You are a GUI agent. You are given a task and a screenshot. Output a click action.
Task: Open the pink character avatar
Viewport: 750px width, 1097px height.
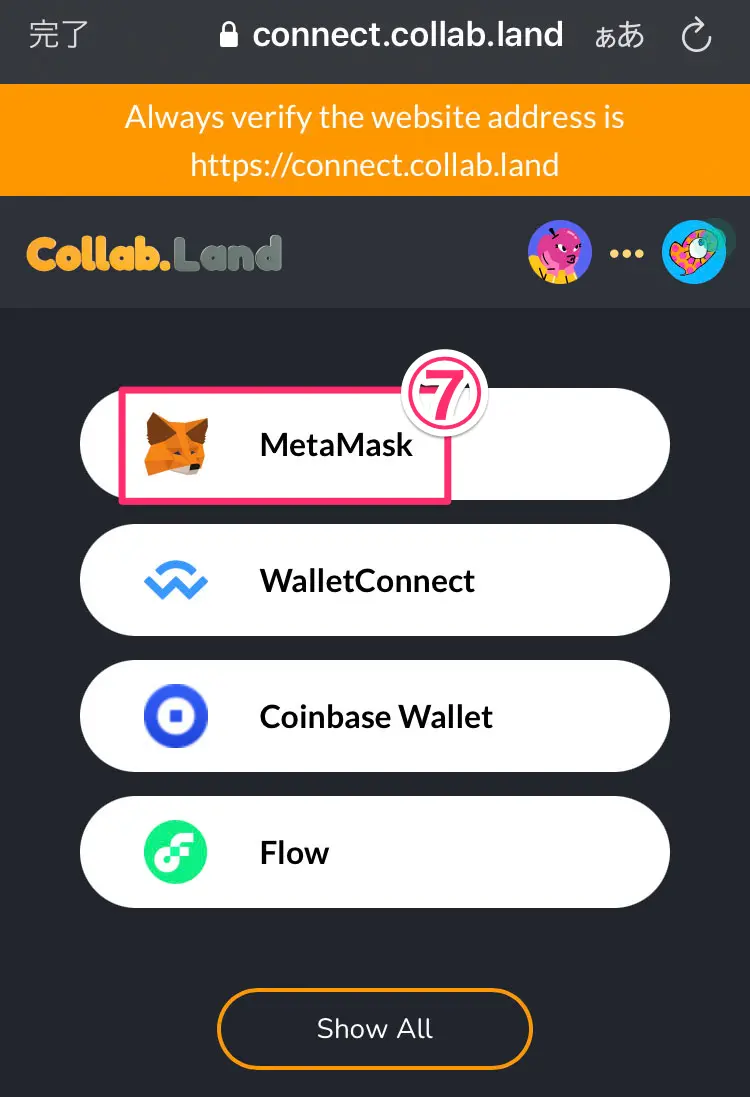click(560, 252)
